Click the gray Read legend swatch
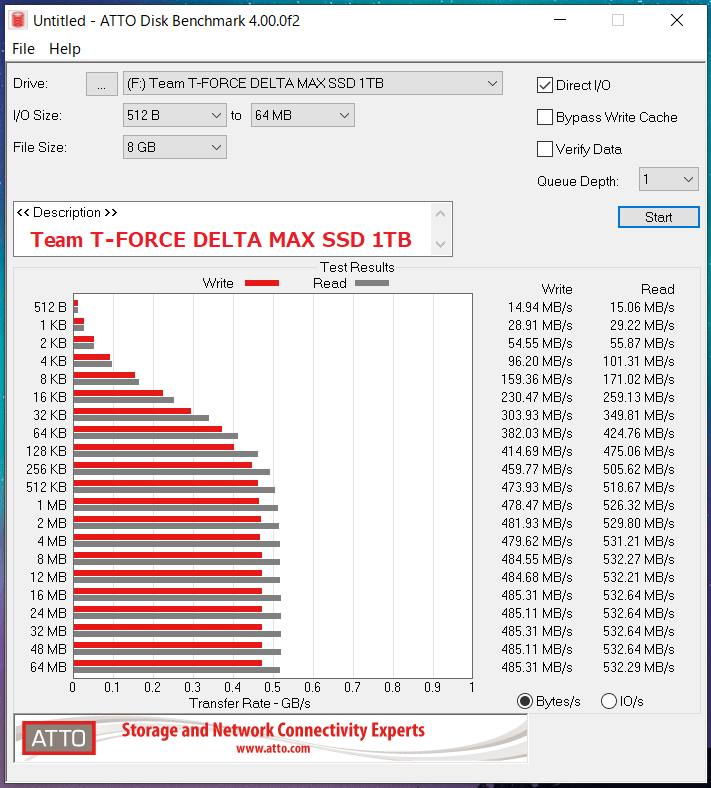Viewport: 711px width, 788px height. (372, 283)
